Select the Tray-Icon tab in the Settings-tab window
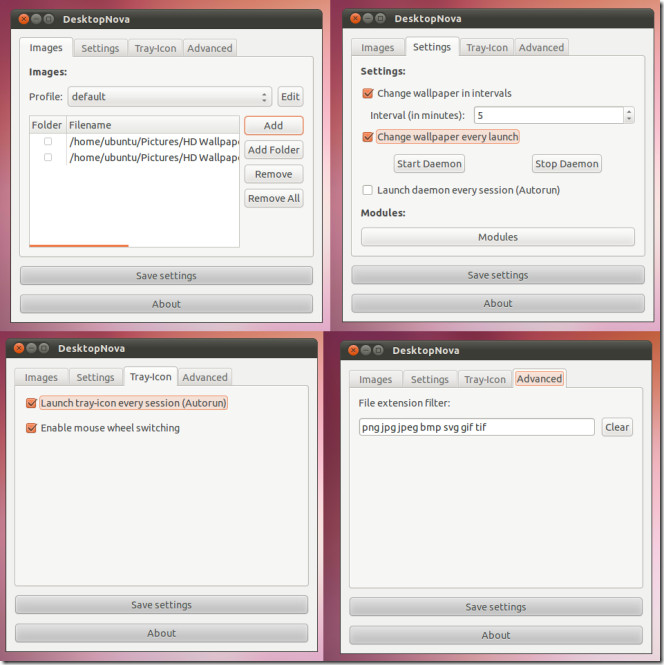This screenshot has height=665, width=664. [x=487, y=48]
